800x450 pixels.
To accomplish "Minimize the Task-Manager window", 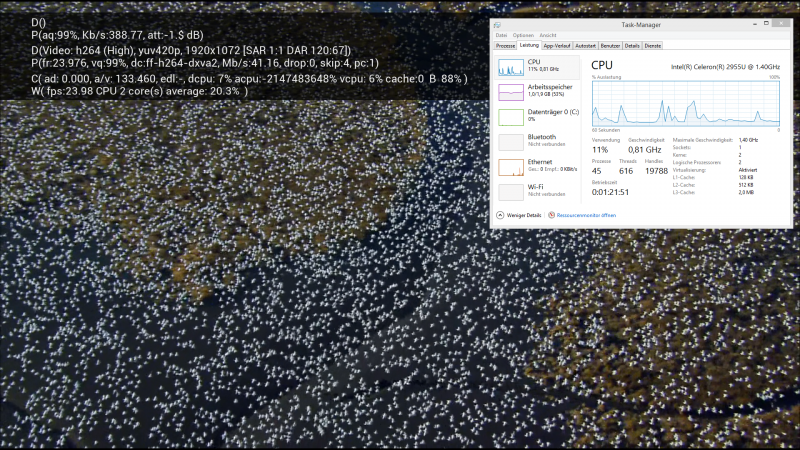I will (755, 24).
